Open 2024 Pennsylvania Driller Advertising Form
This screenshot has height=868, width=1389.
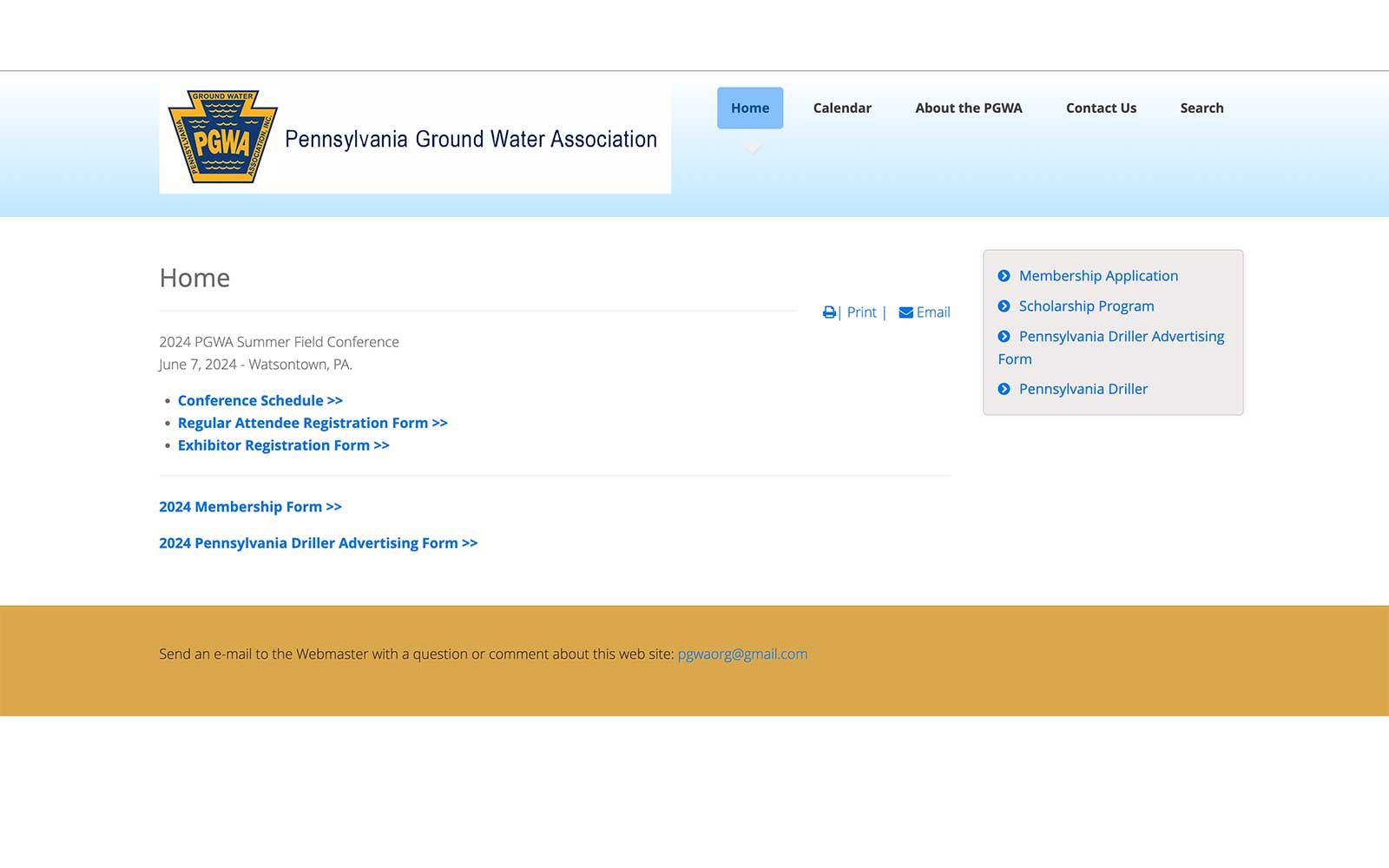pos(318,543)
